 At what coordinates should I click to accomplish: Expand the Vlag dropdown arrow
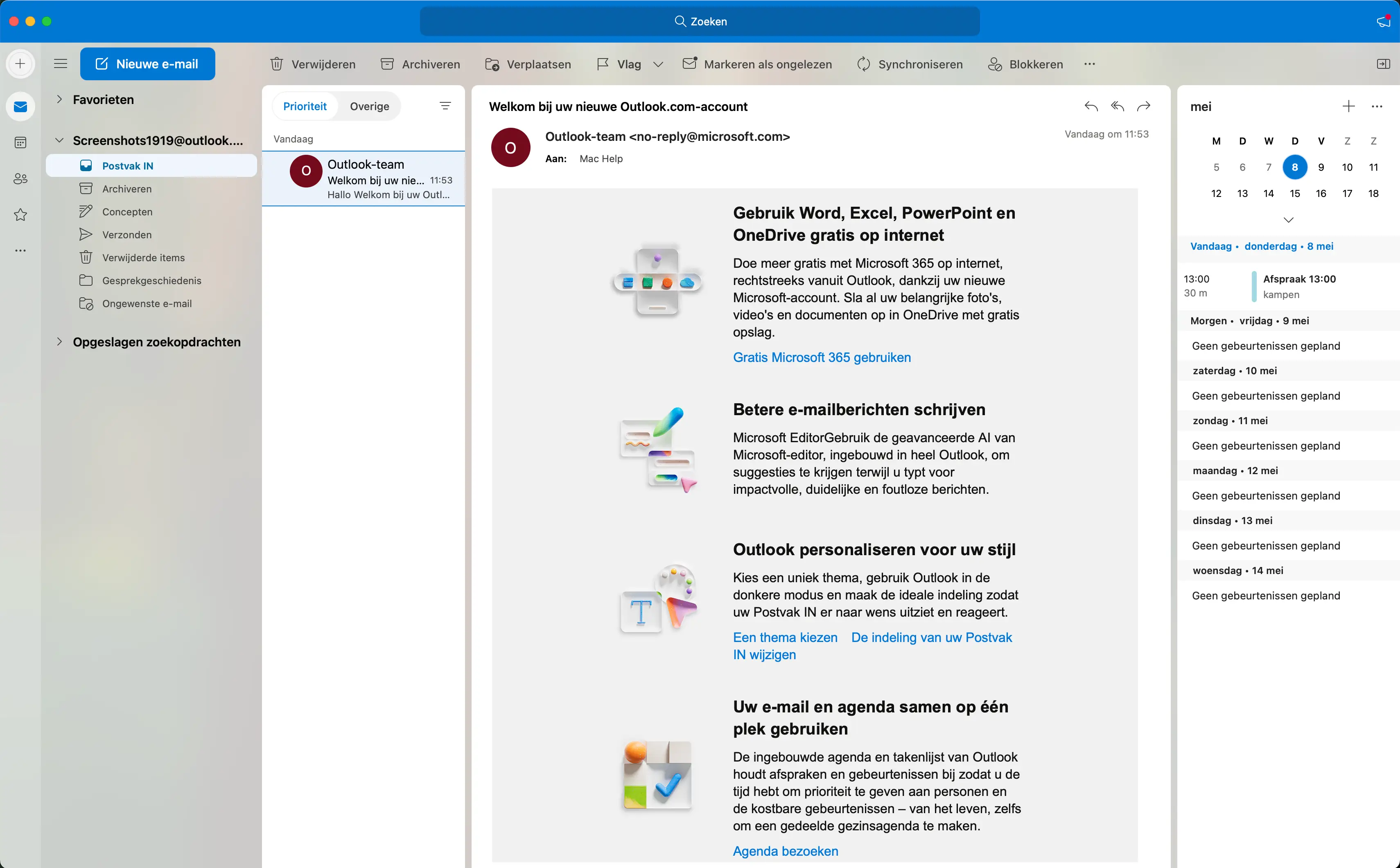(657, 64)
